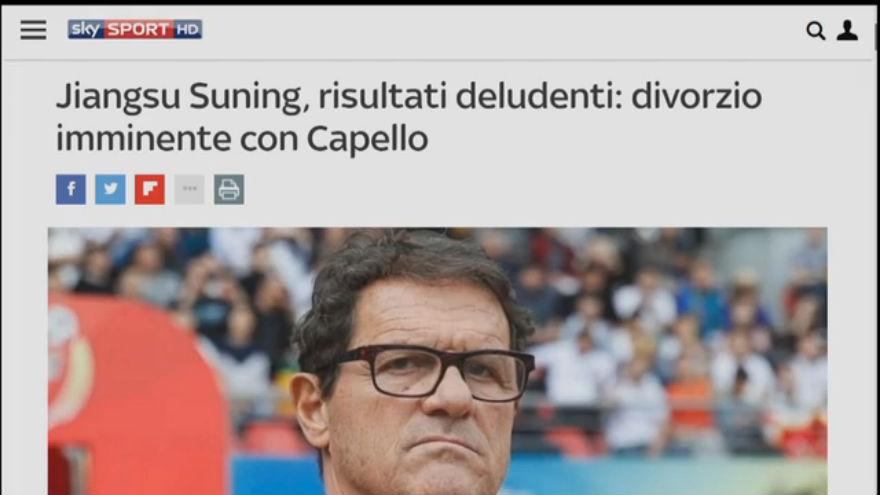Expand more sharing options (three dots)

pos(189,189)
